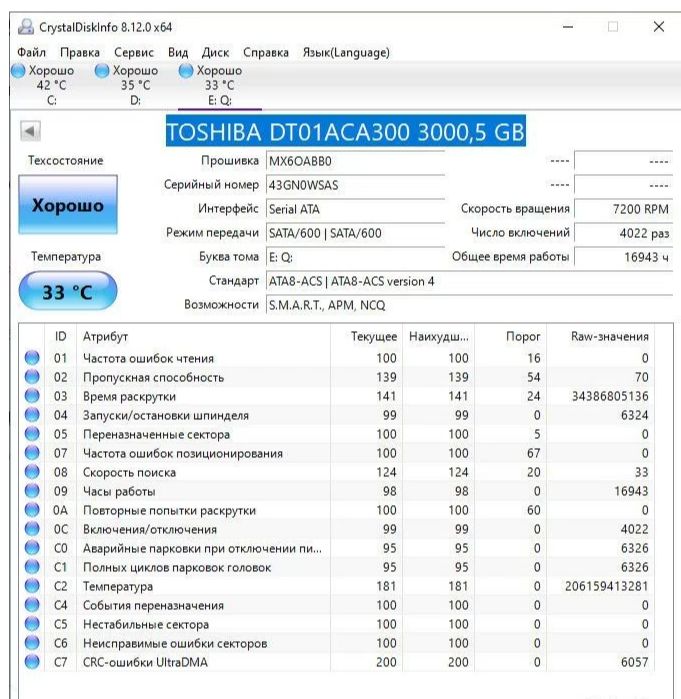Select the CRC-ошибки UltraDMA row
Viewport: 681px width, 699px height.
tap(336, 662)
